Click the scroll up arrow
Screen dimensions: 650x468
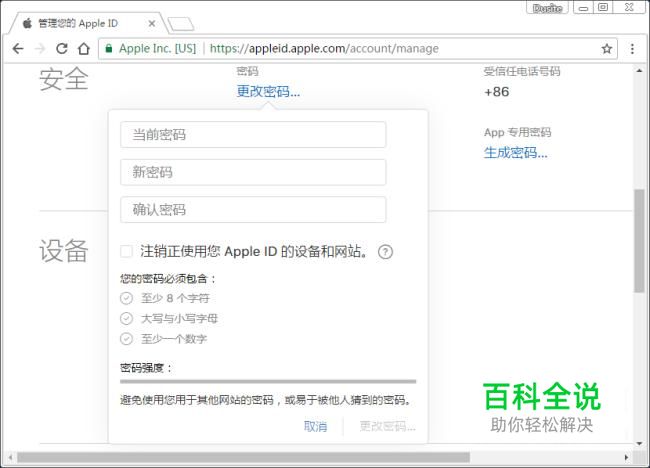pyautogui.click(x=639, y=71)
